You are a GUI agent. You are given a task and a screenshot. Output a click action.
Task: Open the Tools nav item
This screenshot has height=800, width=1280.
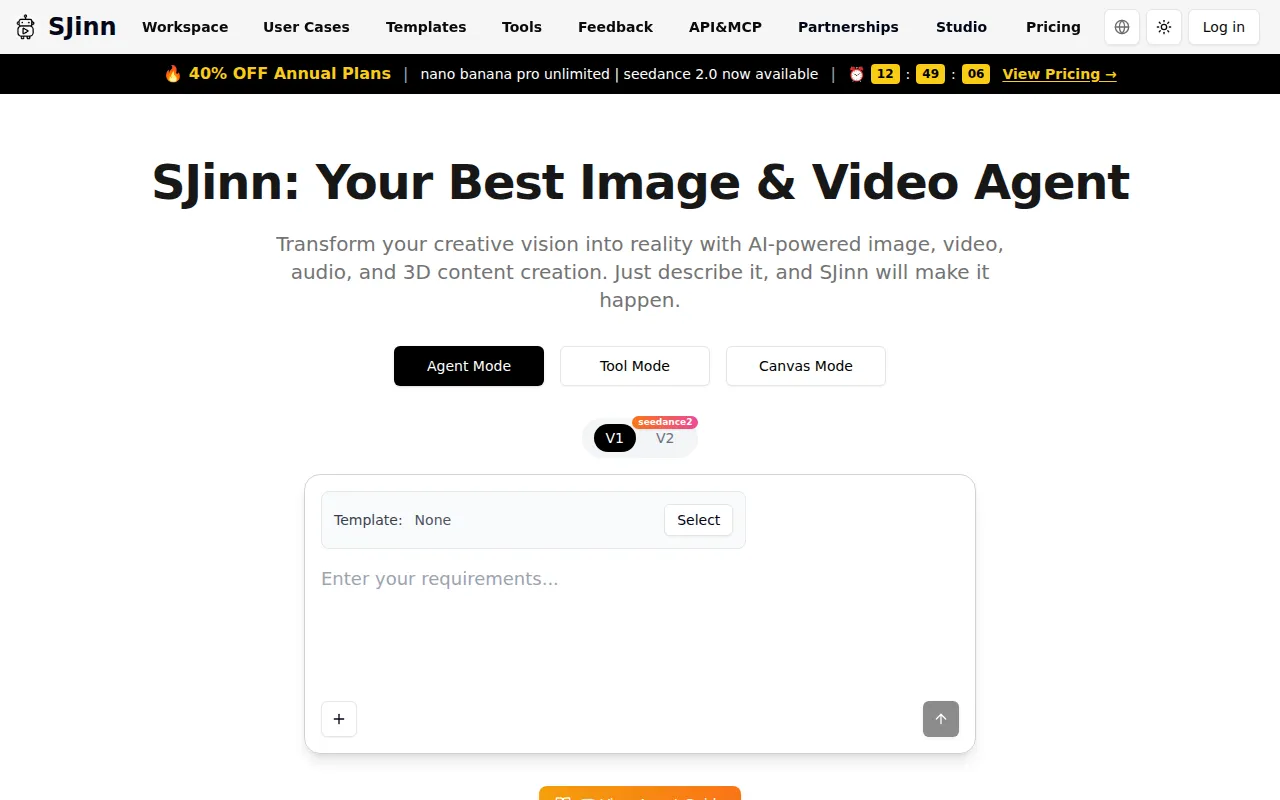coord(522,27)
